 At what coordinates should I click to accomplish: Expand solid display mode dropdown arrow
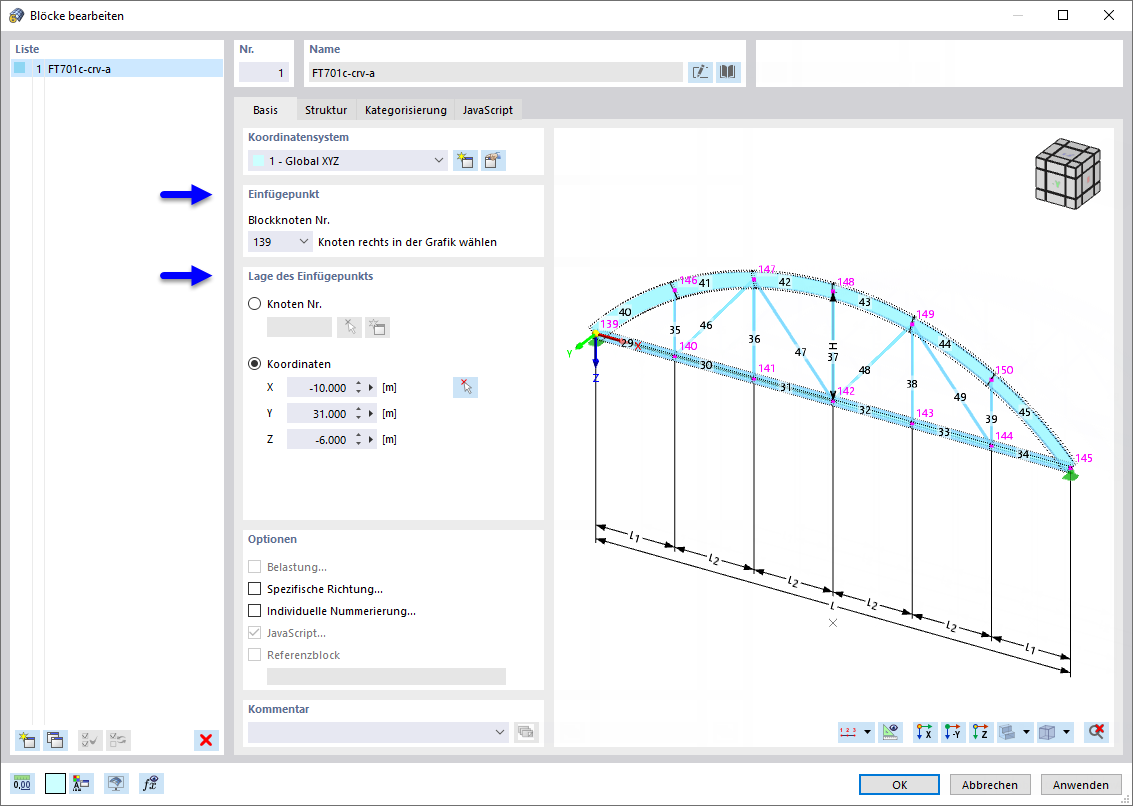click(x=1026, y=732)
